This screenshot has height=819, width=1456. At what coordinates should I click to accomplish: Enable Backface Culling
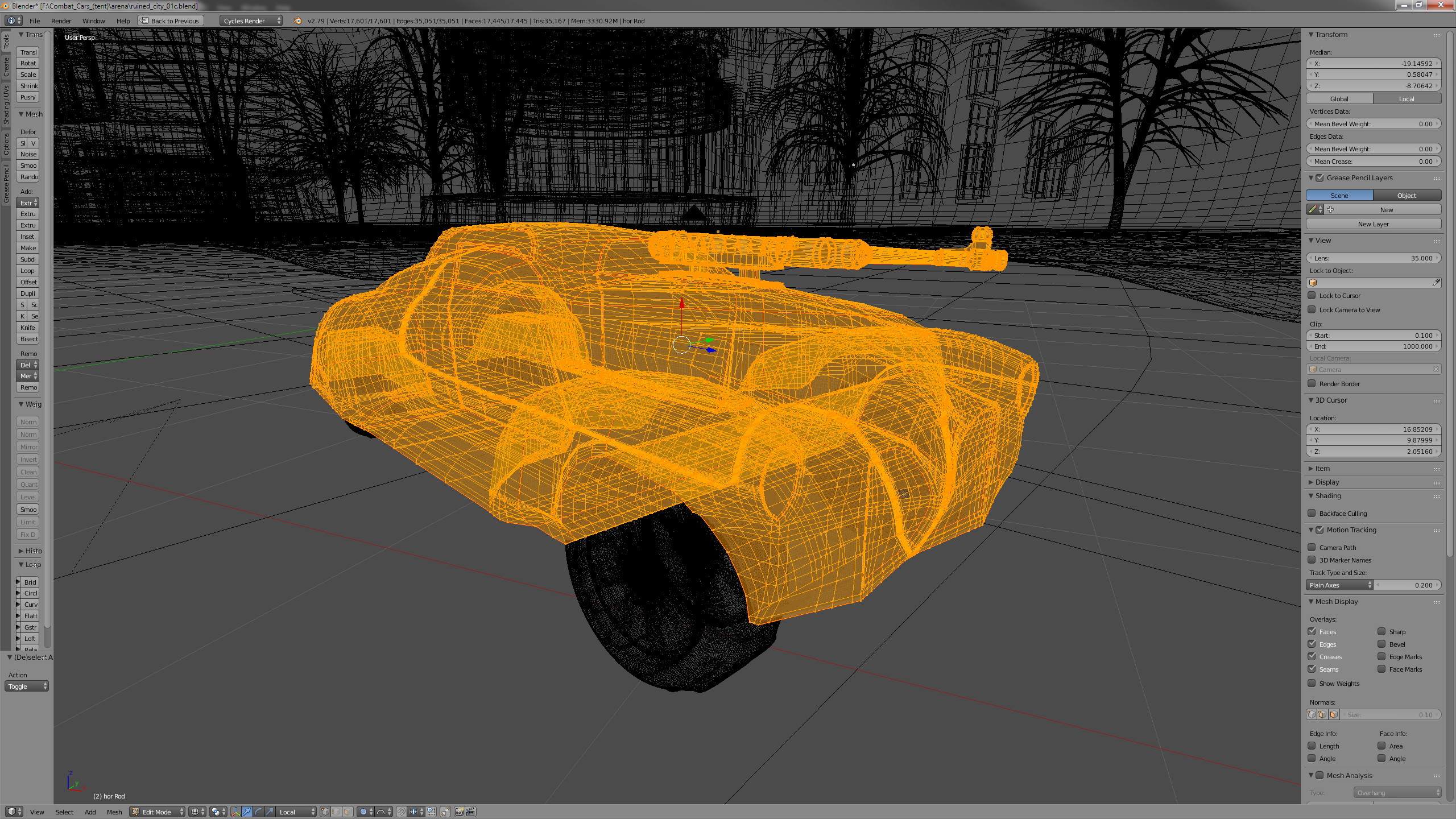(1312, 513)
